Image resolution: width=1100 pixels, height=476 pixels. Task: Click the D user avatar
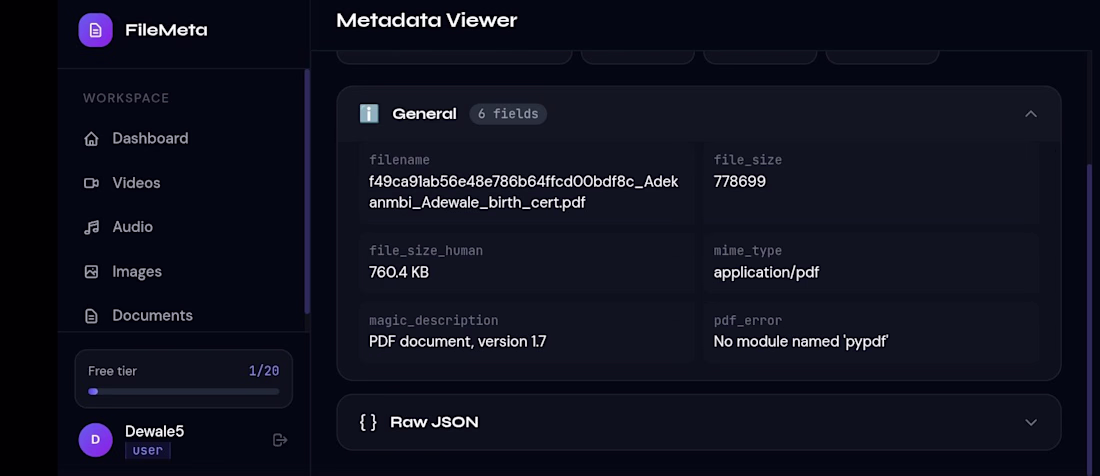click(96, 440)
